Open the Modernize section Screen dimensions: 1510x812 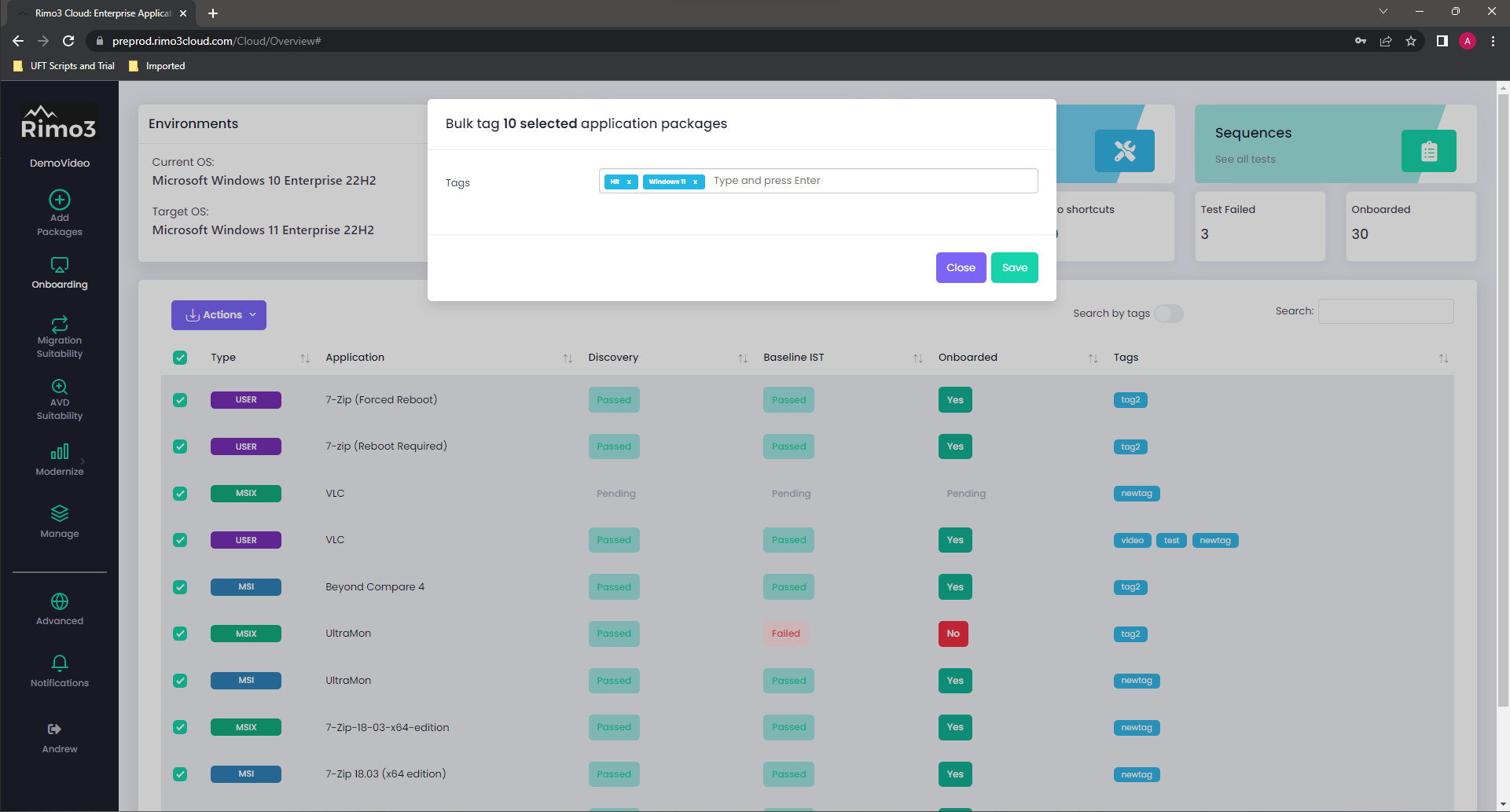tap(60, 460)
